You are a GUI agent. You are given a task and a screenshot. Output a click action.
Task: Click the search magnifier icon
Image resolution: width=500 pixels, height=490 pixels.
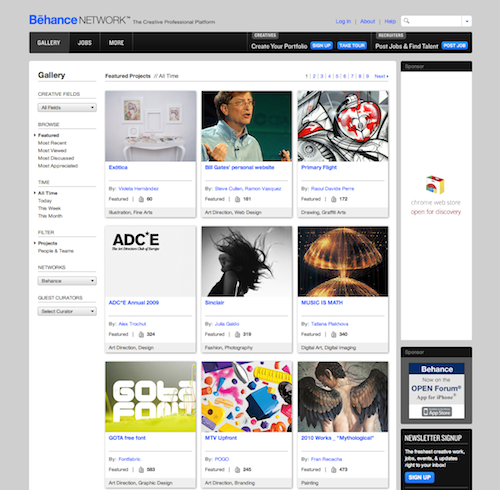pyautogui.click(x=406, y=21)
